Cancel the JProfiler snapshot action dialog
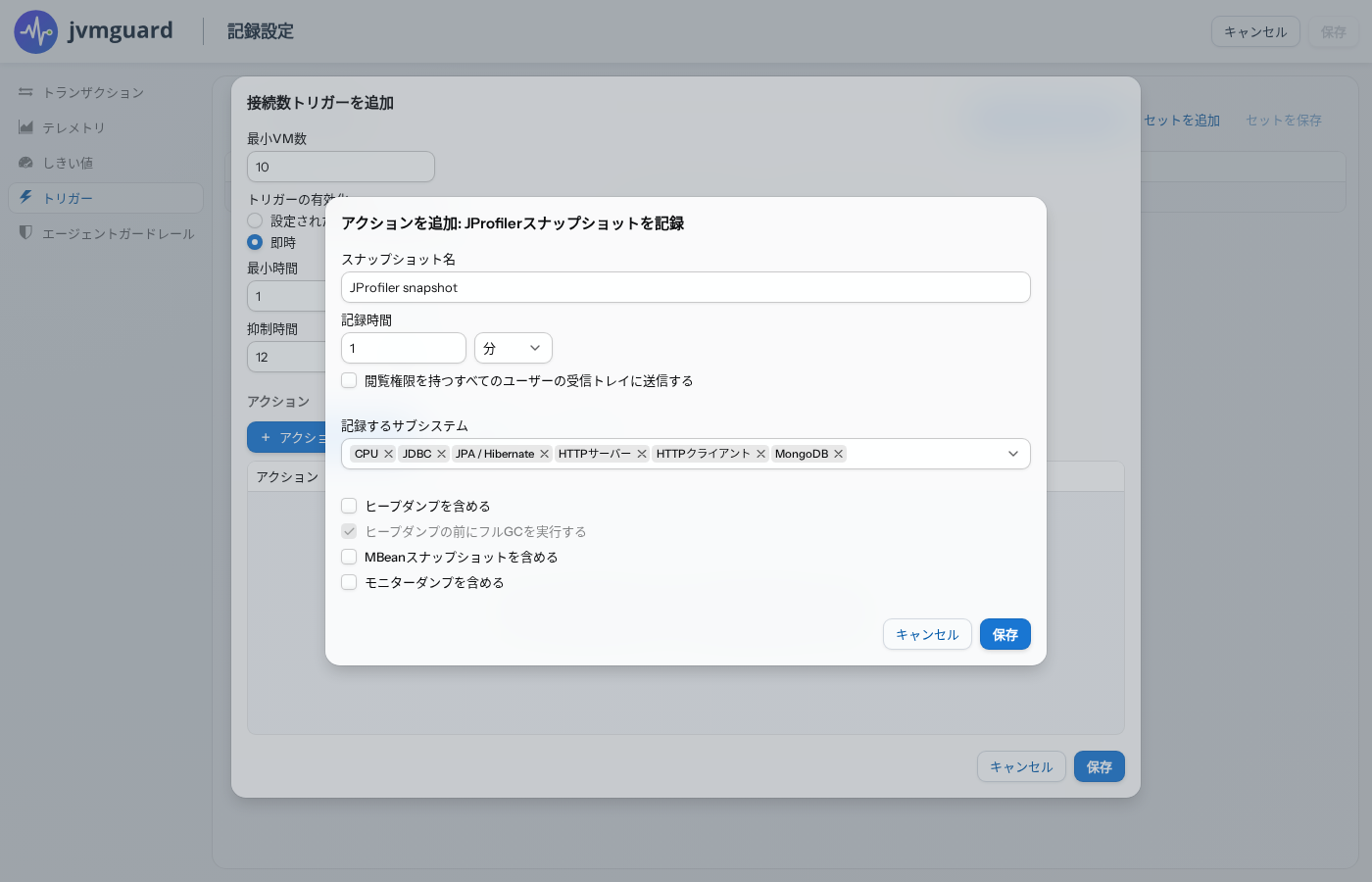1372x882 pixels. coord(927,634)
